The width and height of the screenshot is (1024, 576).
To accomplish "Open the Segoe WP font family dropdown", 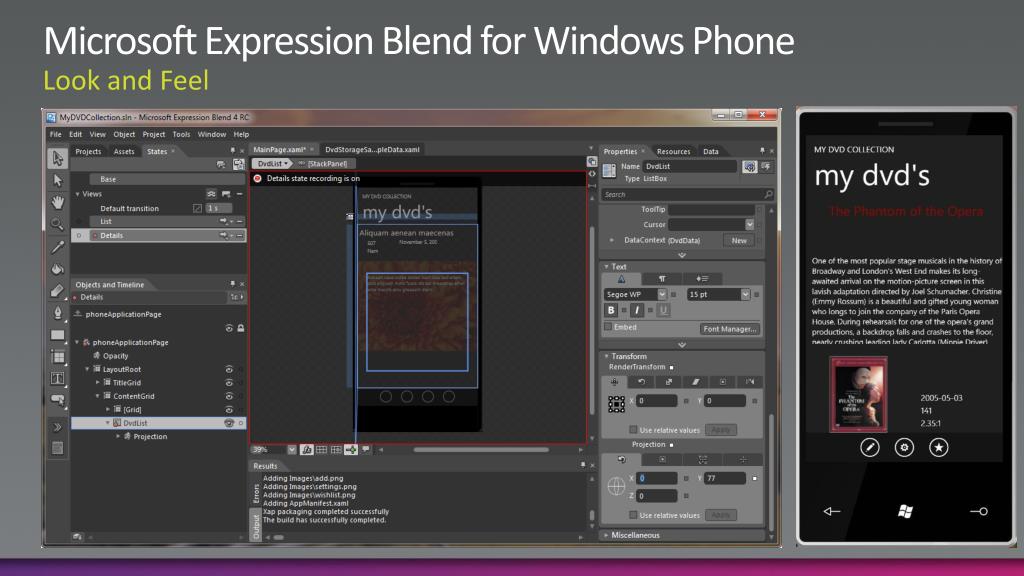I will point(662,295).
